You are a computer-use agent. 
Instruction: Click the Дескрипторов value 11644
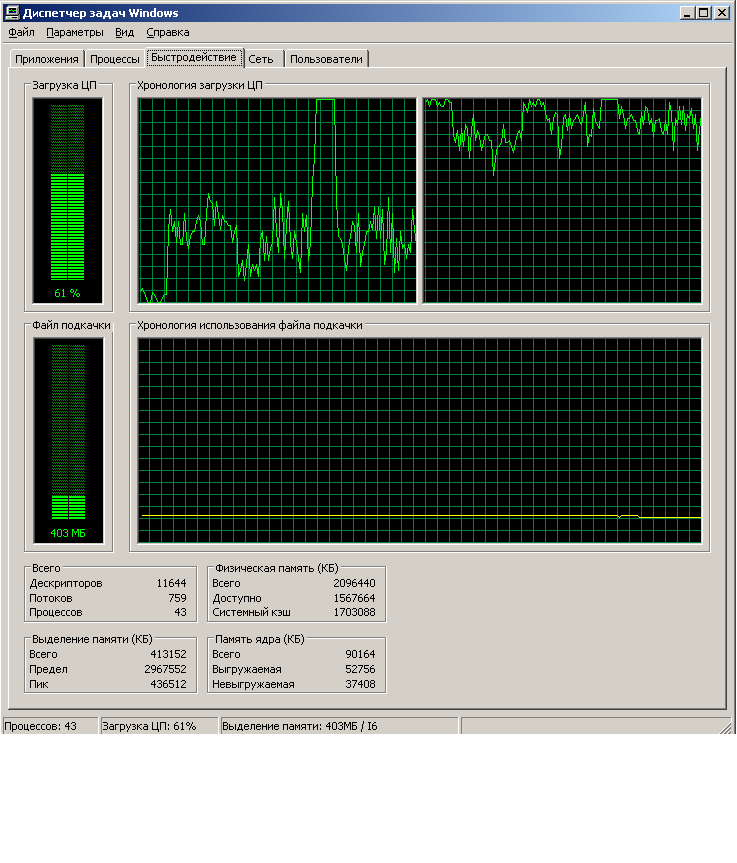point(171,583)
